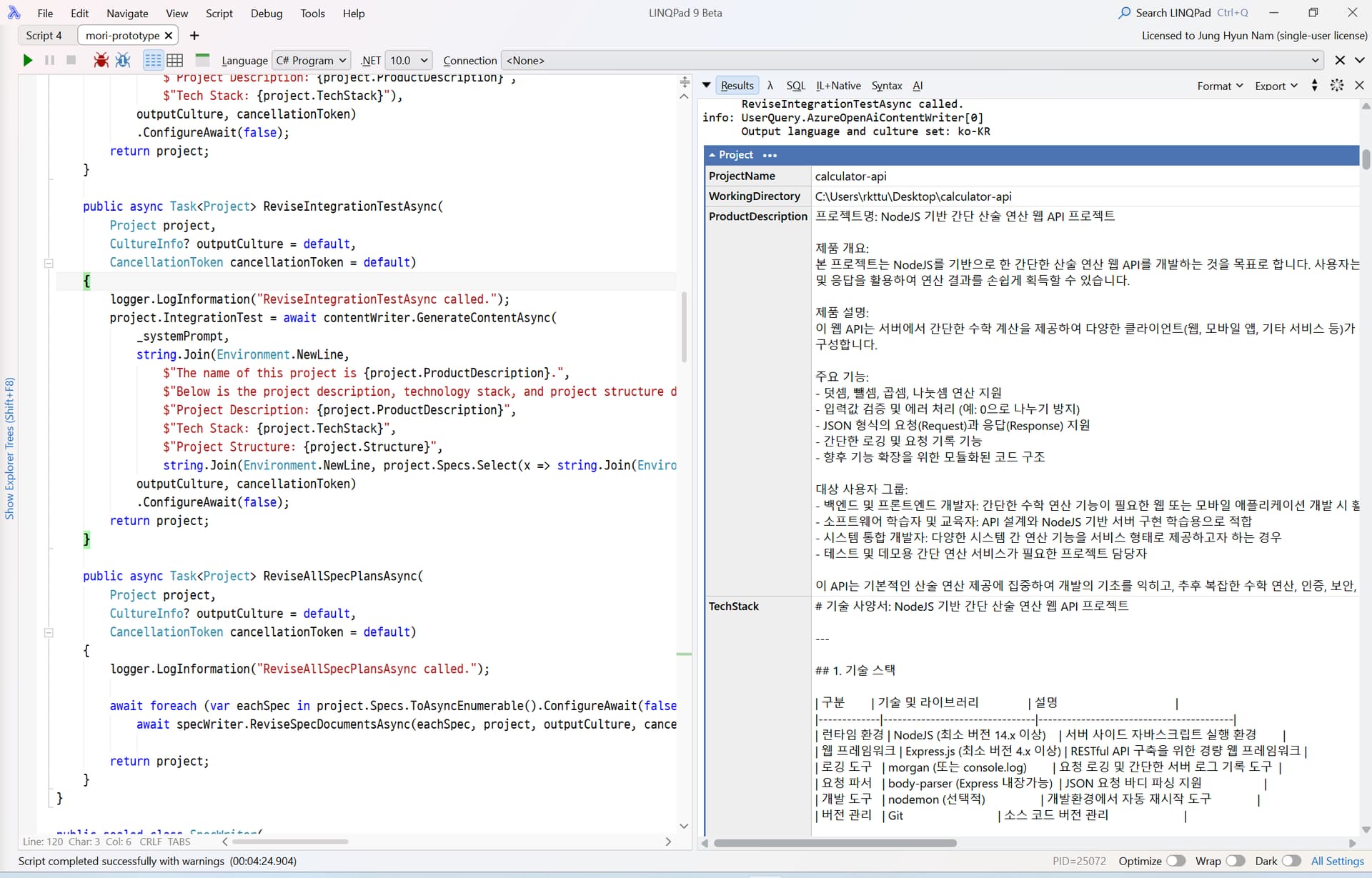Toggle the Wrap switch
The height and width of the screenshot is (878, 1372).
click(x=1236, y=861)
